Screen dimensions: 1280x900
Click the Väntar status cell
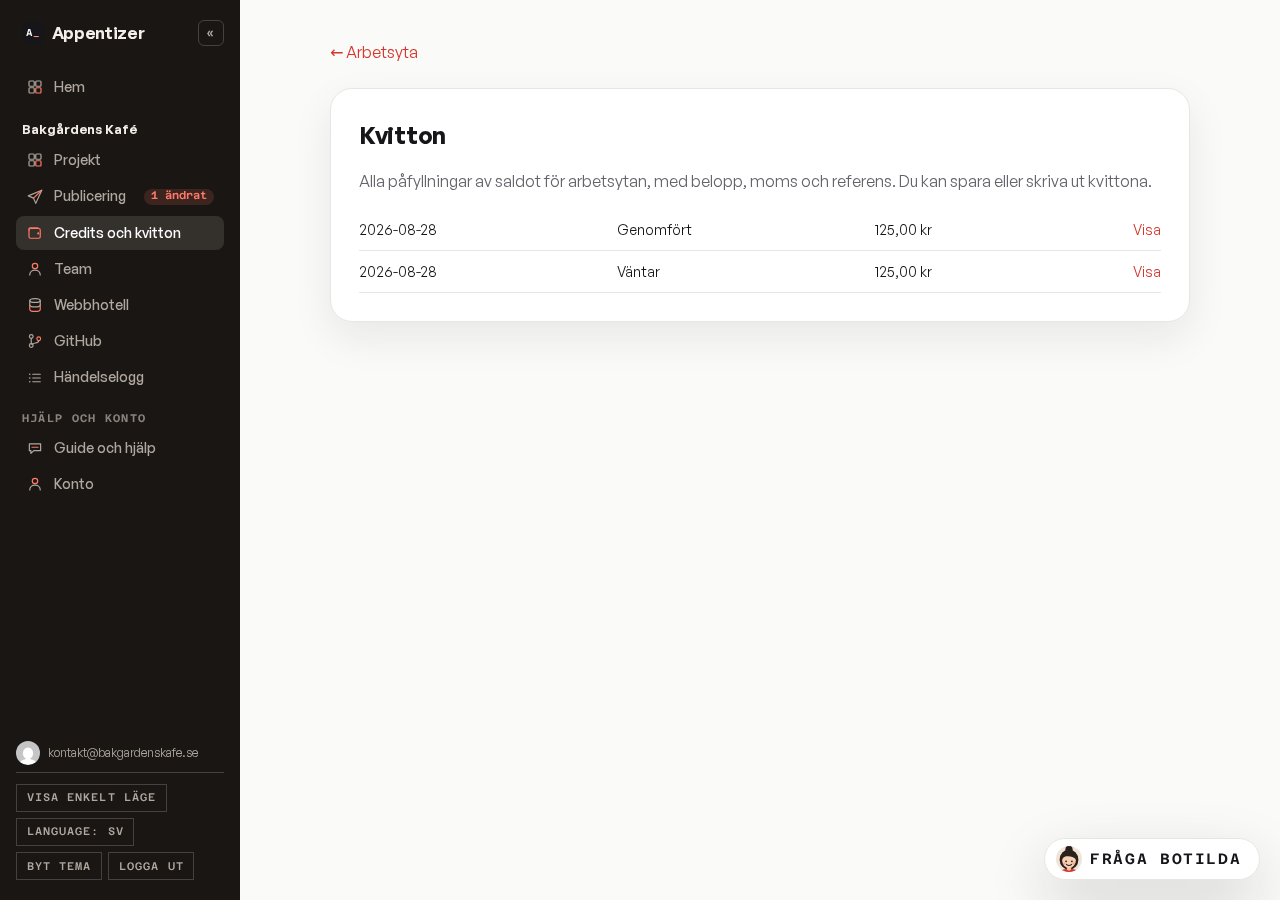click(x=638, y=272)
